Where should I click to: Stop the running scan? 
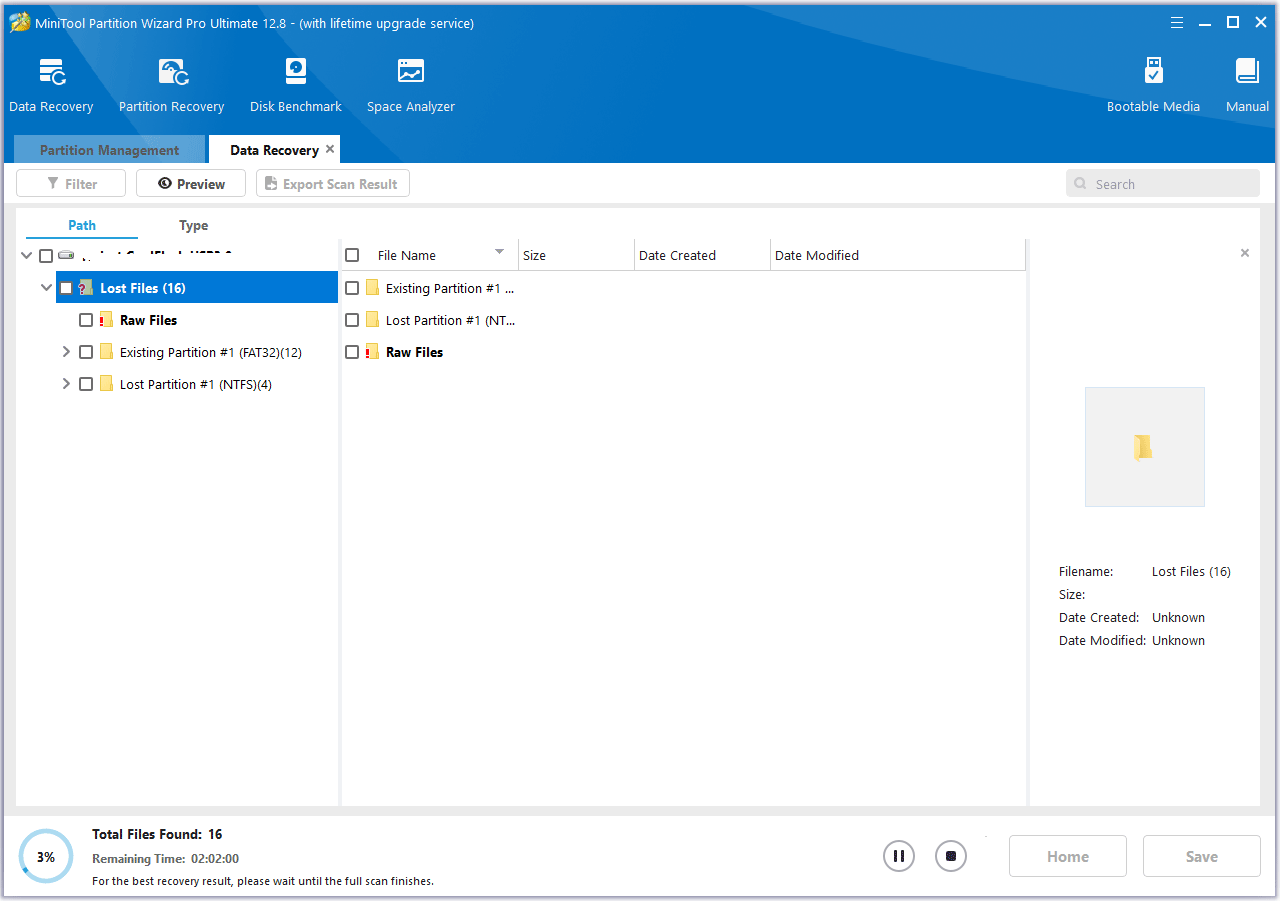point(951,856)
